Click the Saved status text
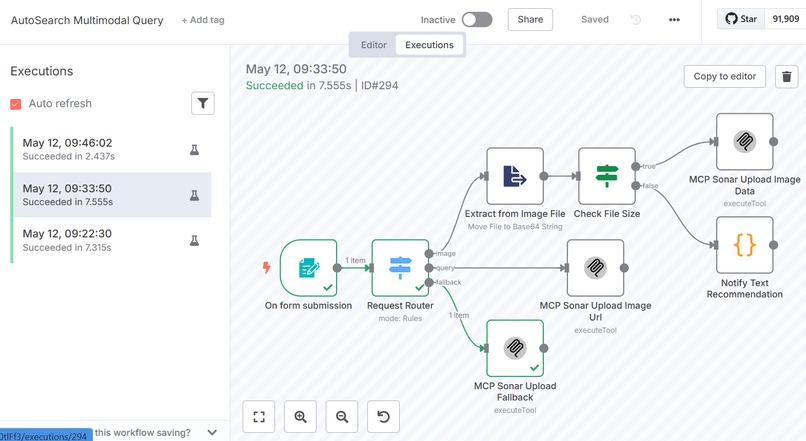Screen dimensions: 806x441 point(595,20)
